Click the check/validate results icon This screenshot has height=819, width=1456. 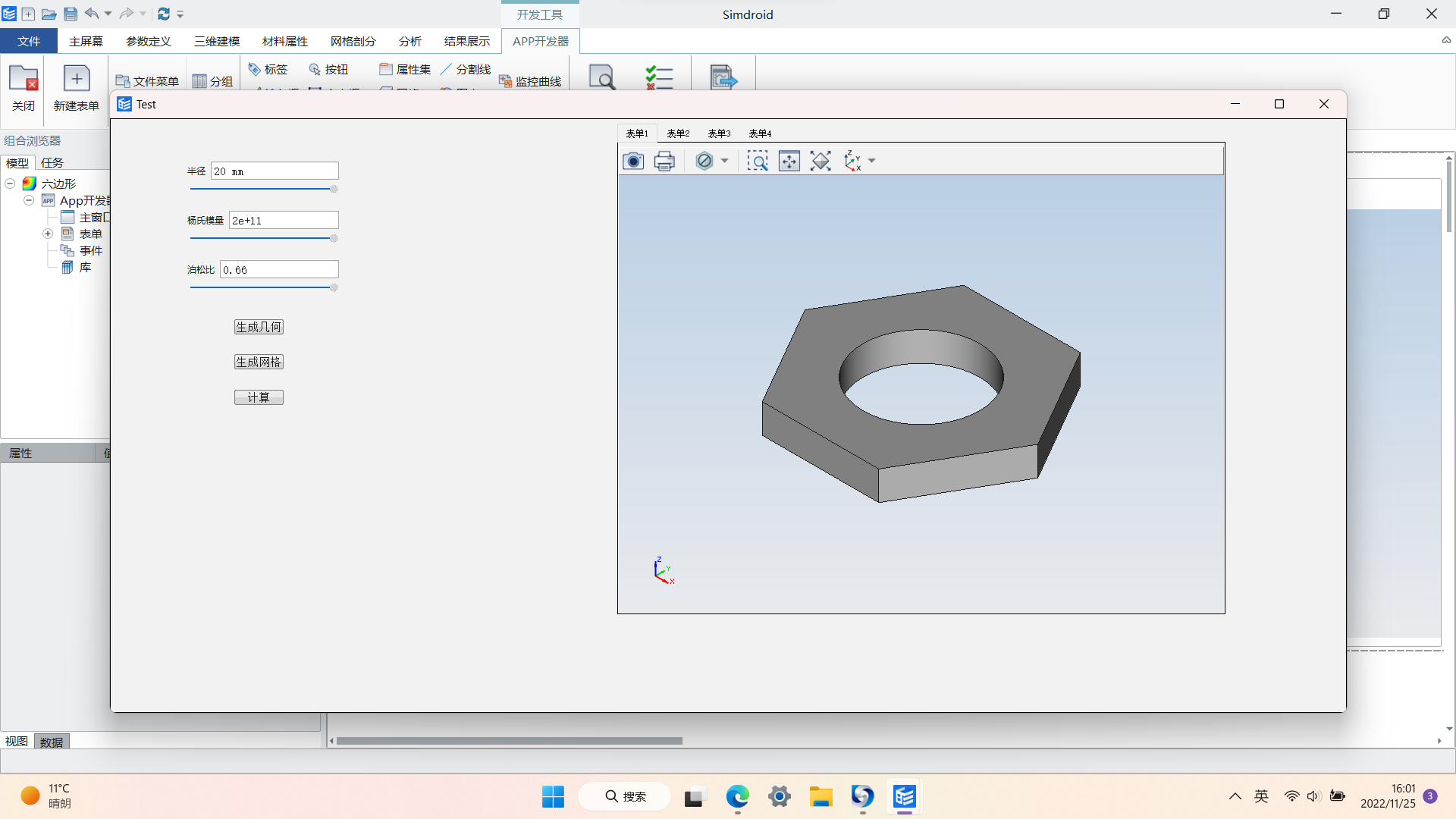tap(658, 78)
